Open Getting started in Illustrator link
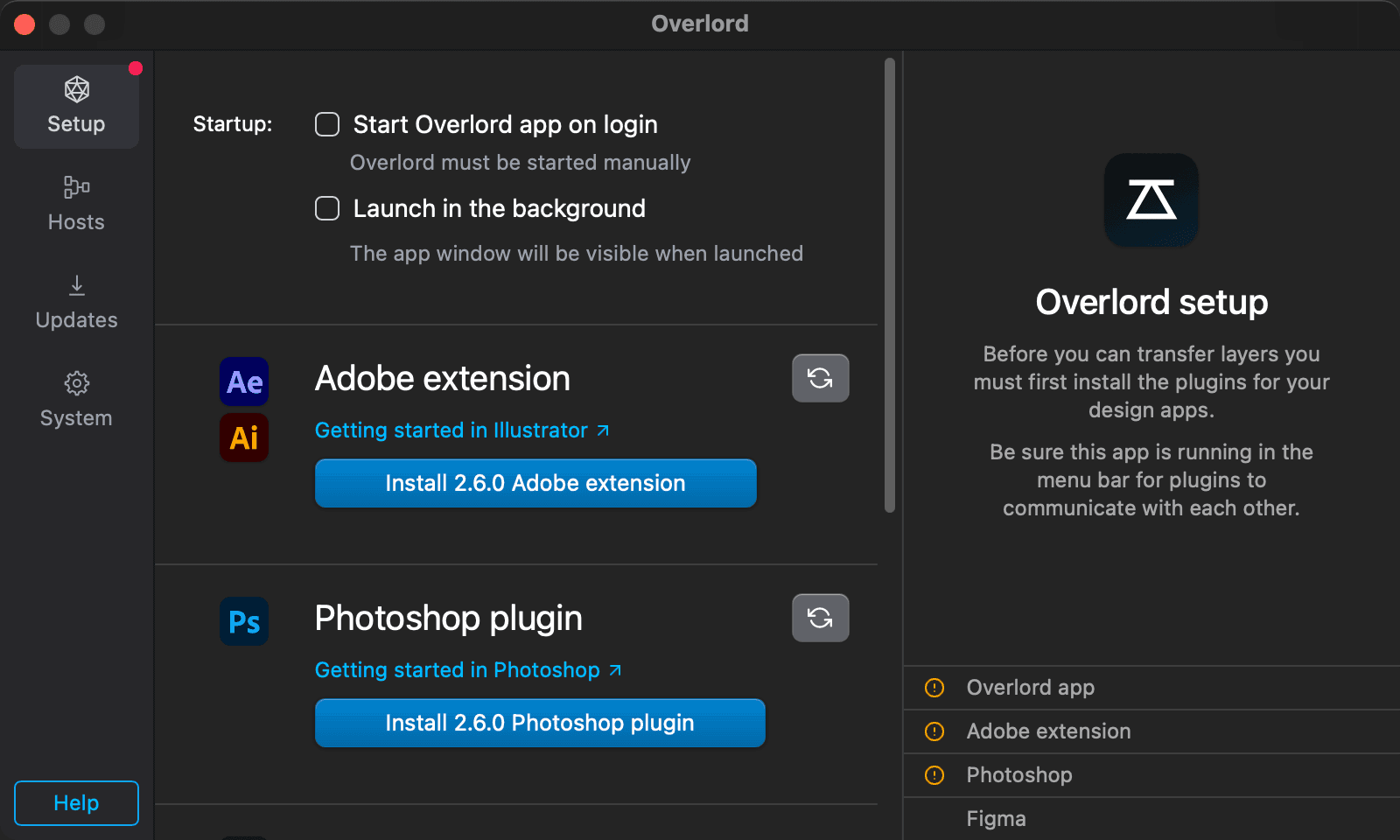 point(462,430)
